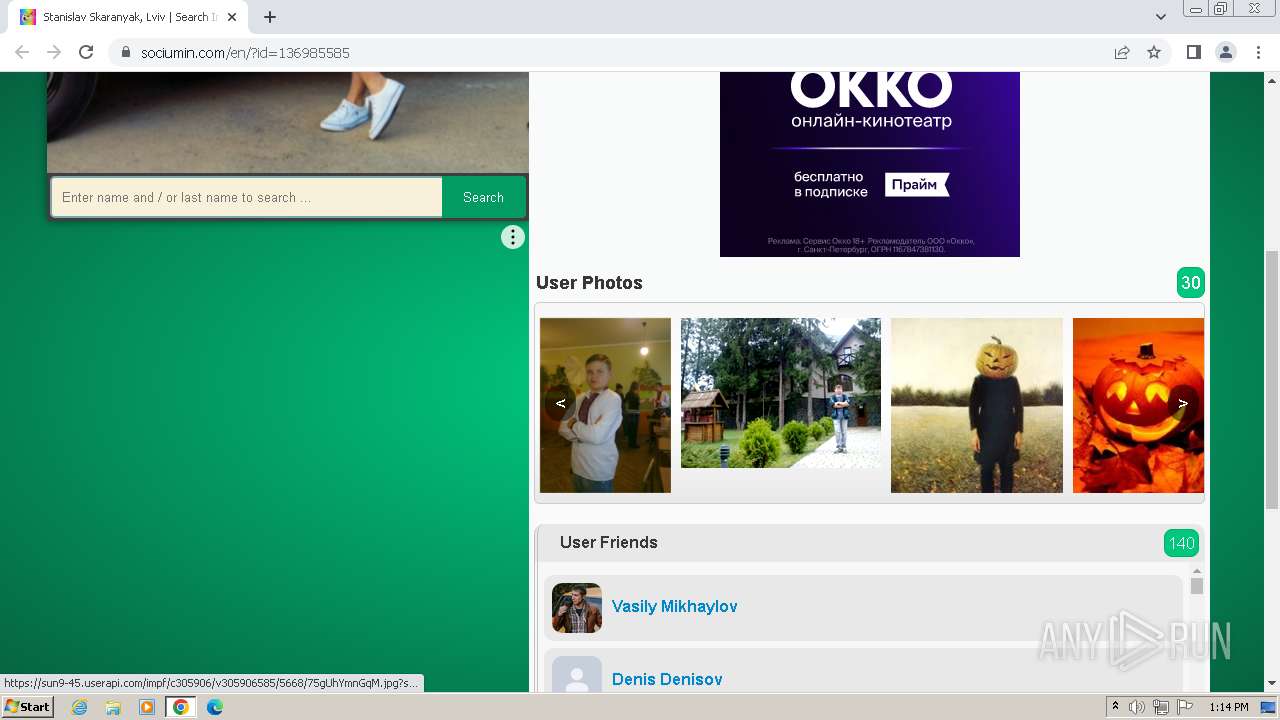Open pumpkin-head figure photo
Image resolution: width=1280 pixels, height=720 pixels.
(977, 405)
